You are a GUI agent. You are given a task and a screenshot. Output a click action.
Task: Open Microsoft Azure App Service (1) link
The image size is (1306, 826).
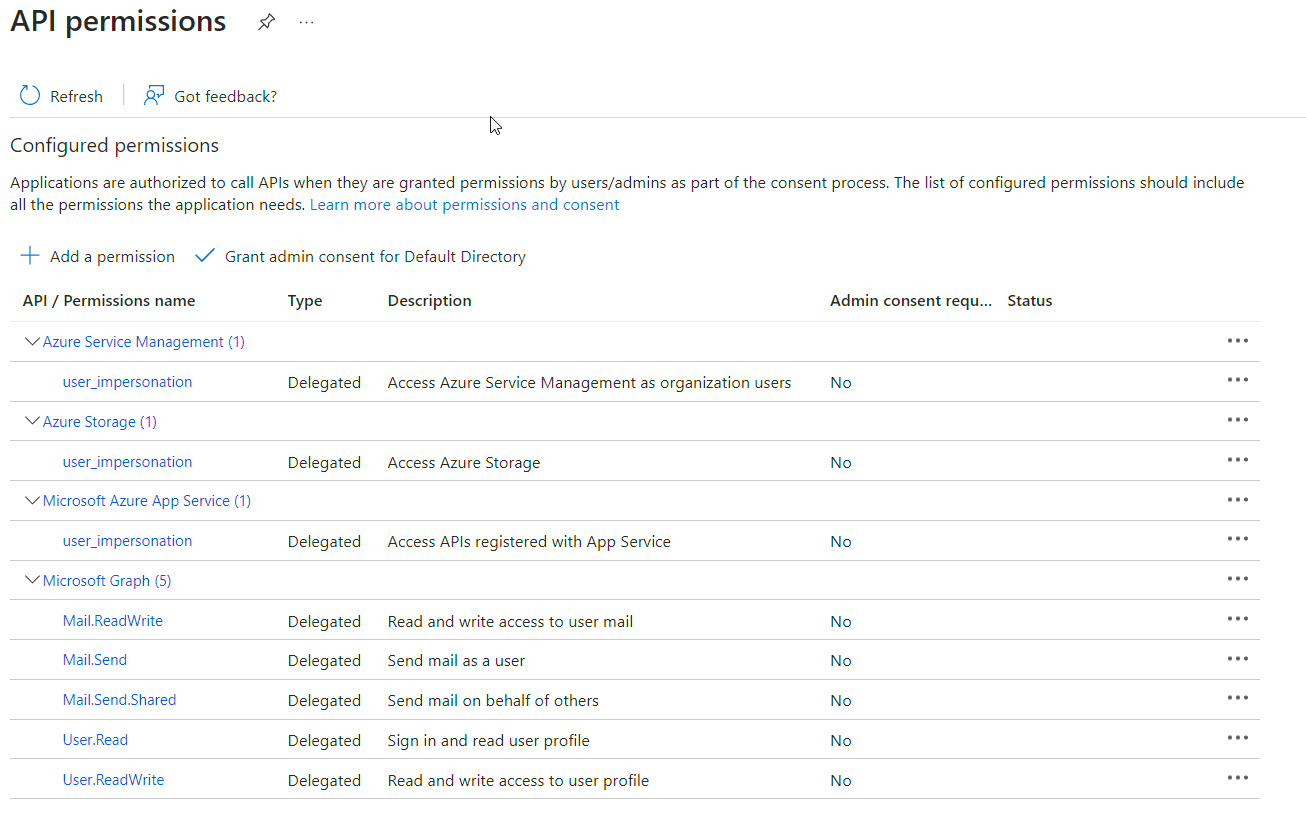147,501
